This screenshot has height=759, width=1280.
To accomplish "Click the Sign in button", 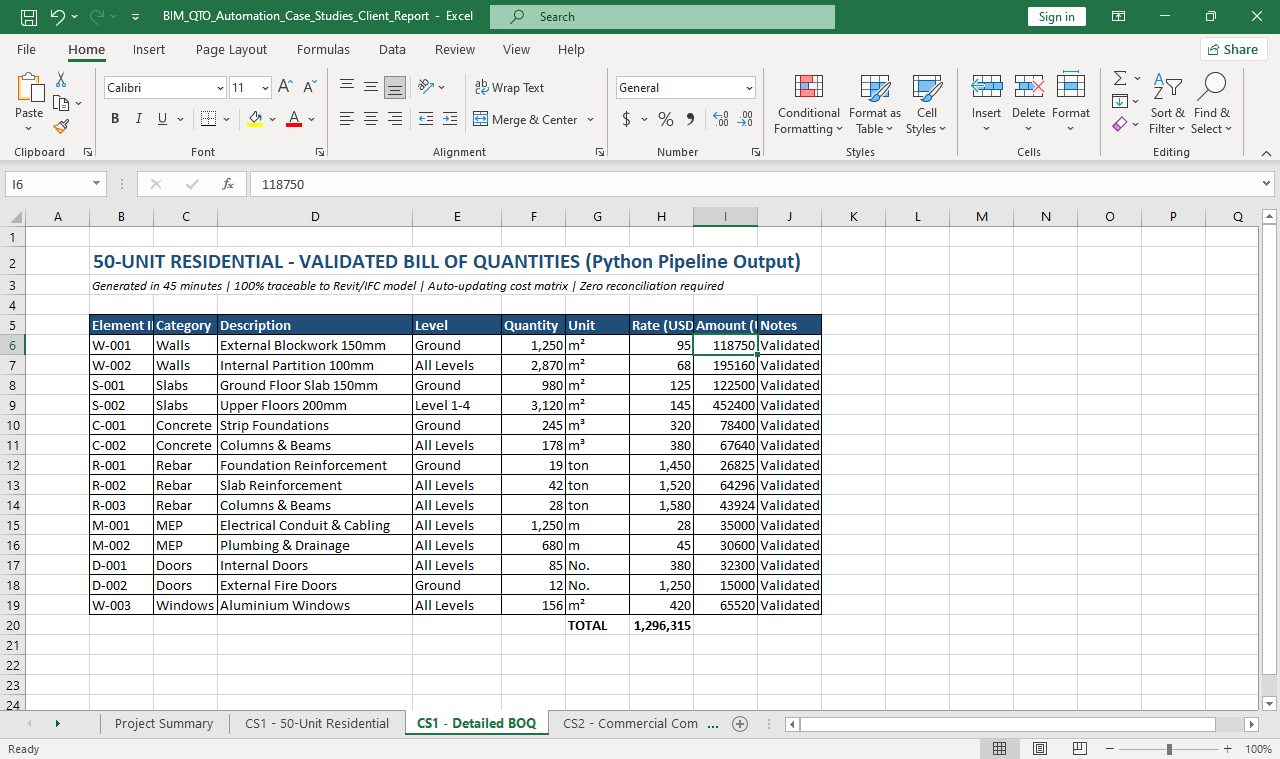I will [1056, 17].
